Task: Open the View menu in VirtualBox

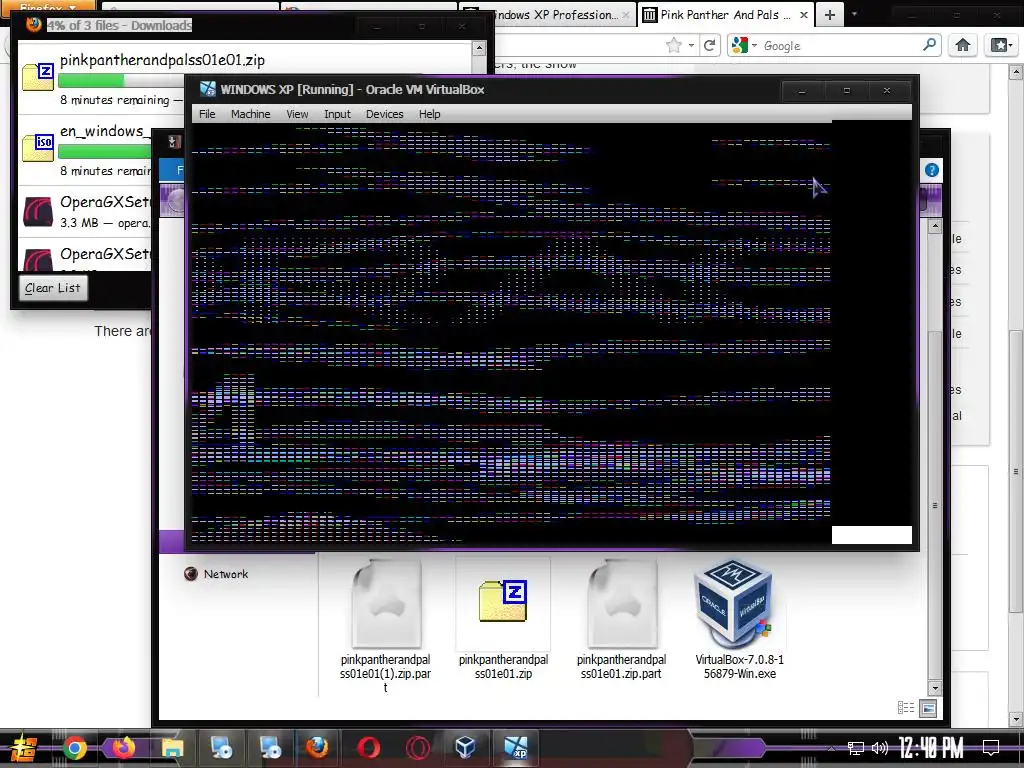Action: (x=297, y=114)
